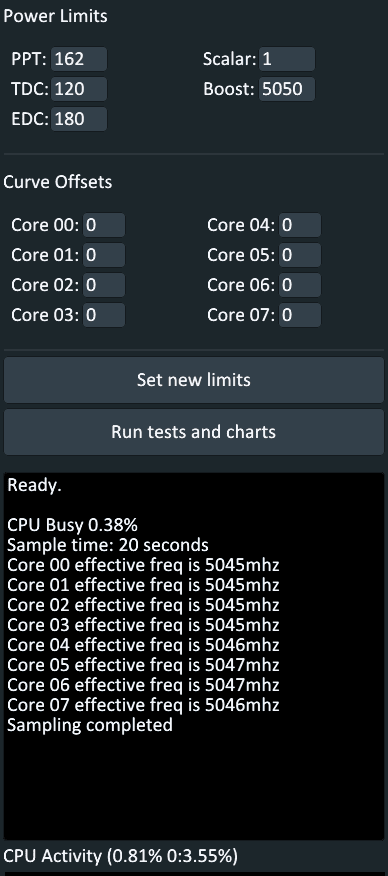Image resolution: width=388 pixels, height=876 pixels.
Task: Click the EDC input box
Action: (79, 119)
